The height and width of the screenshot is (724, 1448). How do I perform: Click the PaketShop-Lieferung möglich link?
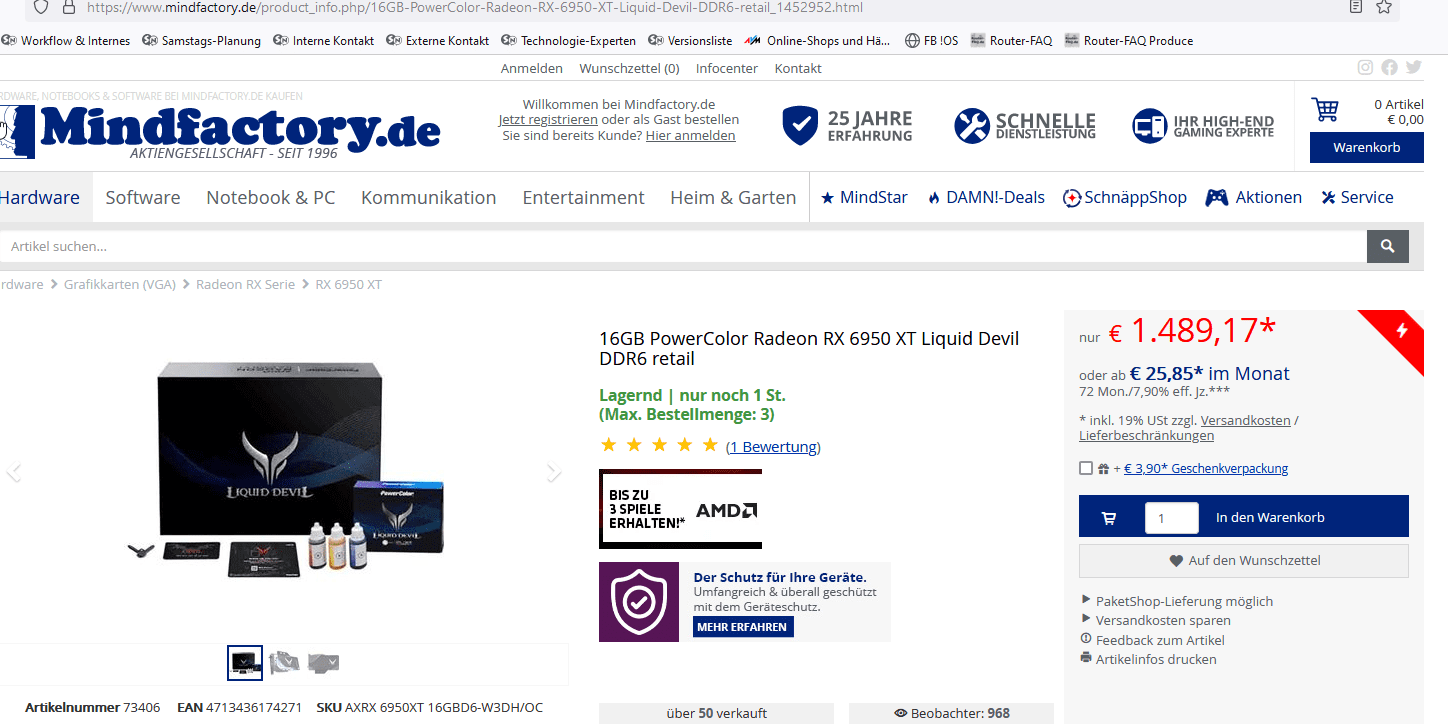1184,601
